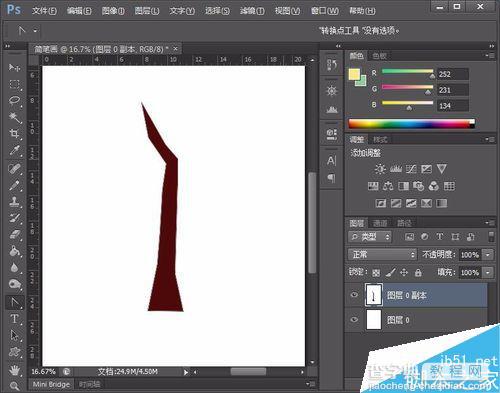Viewport: 500px width, 393px height.
Task: Click the R channel slider
Action: point(407,72)
